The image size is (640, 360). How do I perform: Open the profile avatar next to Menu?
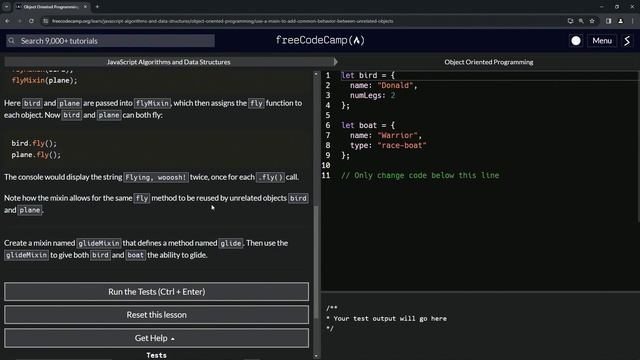point(627,40)
